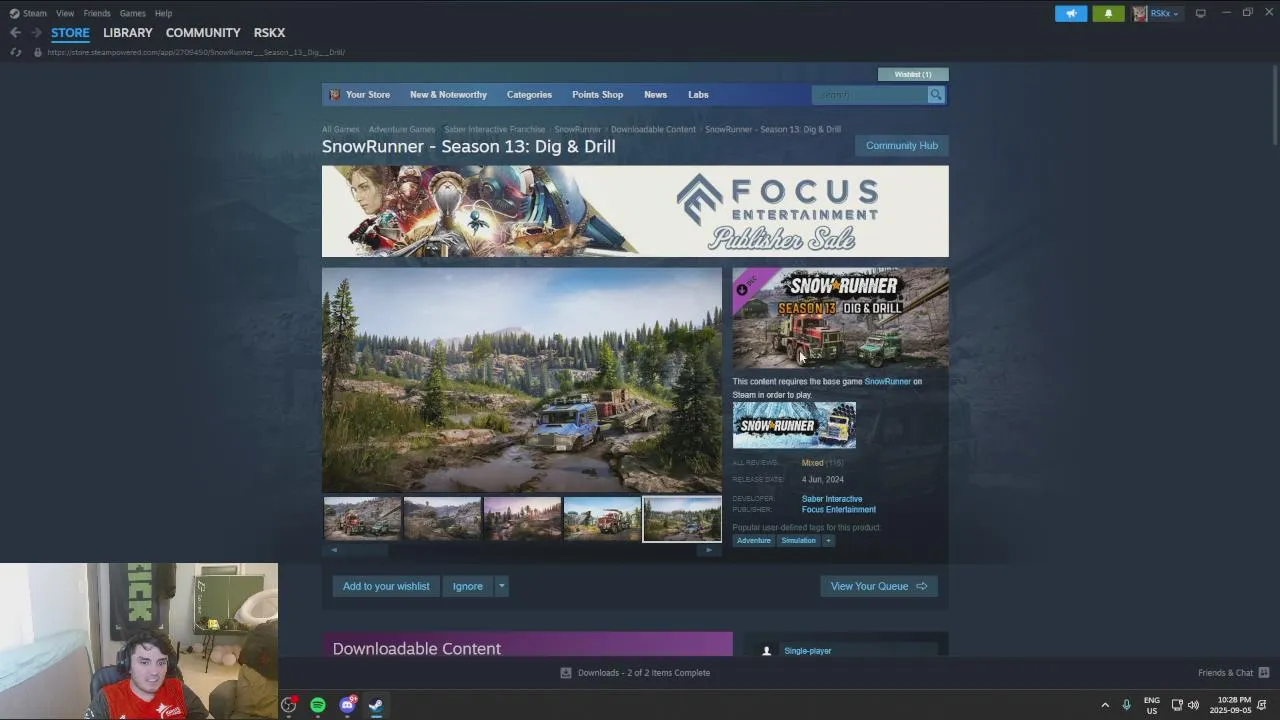The width and height of the screenshot is (1280, 720).
Task: Open the View menu
Action: click(65, 13)
